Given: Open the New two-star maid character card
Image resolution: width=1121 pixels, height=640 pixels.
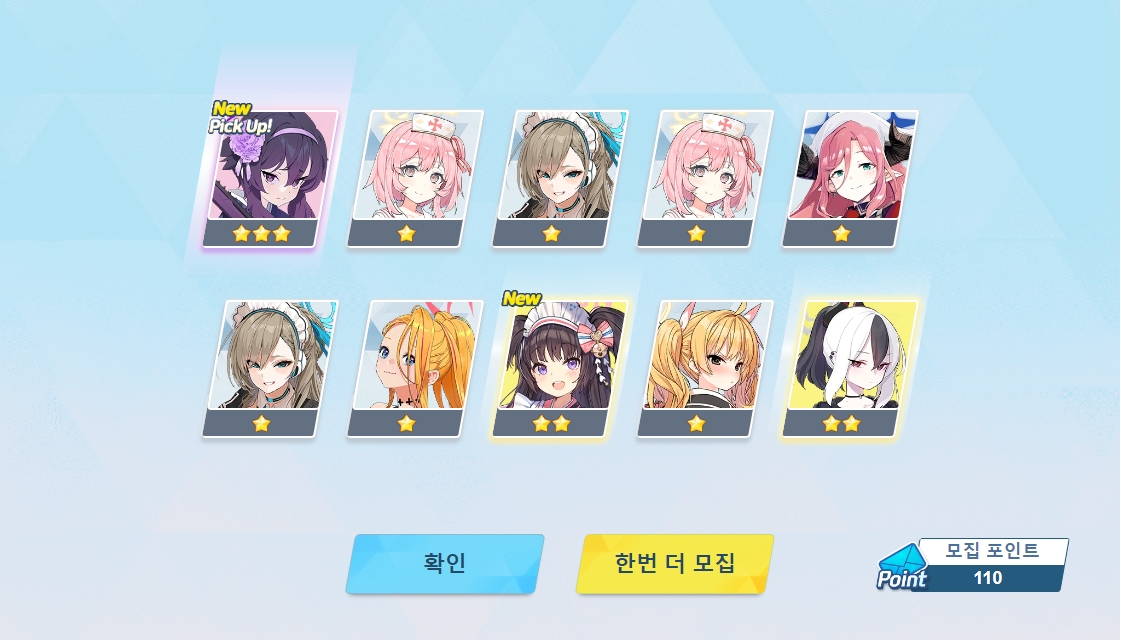Looking at the screenshot, I should click(560, 369).
